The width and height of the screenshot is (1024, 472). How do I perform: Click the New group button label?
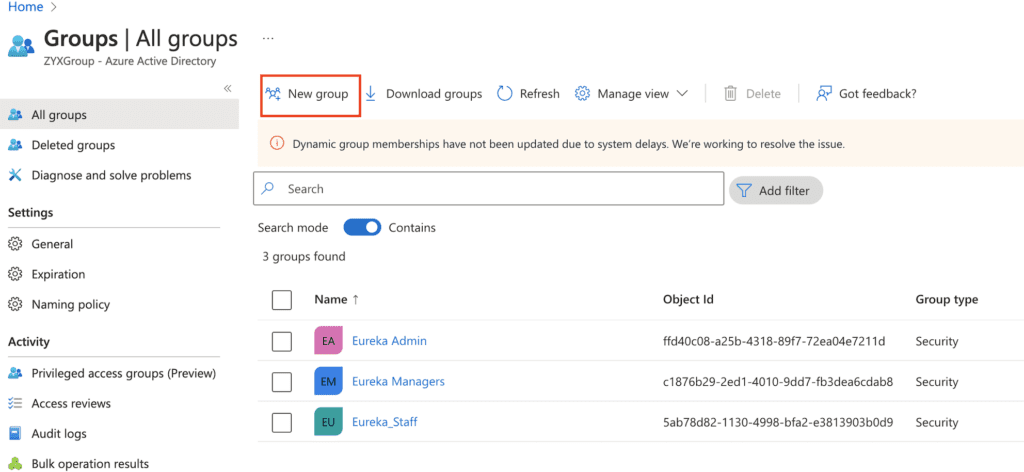coord(318,94)
